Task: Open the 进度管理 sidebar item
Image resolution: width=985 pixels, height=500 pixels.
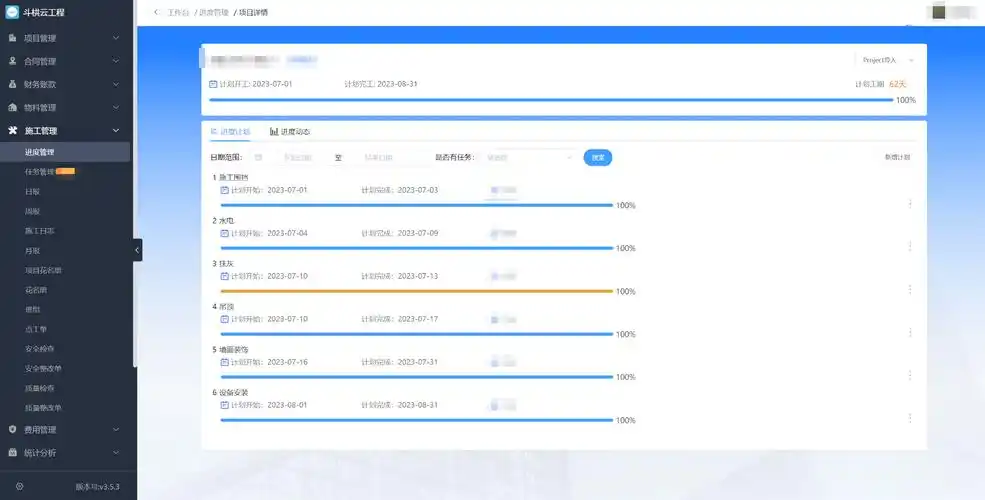Action: click(65, 152)
